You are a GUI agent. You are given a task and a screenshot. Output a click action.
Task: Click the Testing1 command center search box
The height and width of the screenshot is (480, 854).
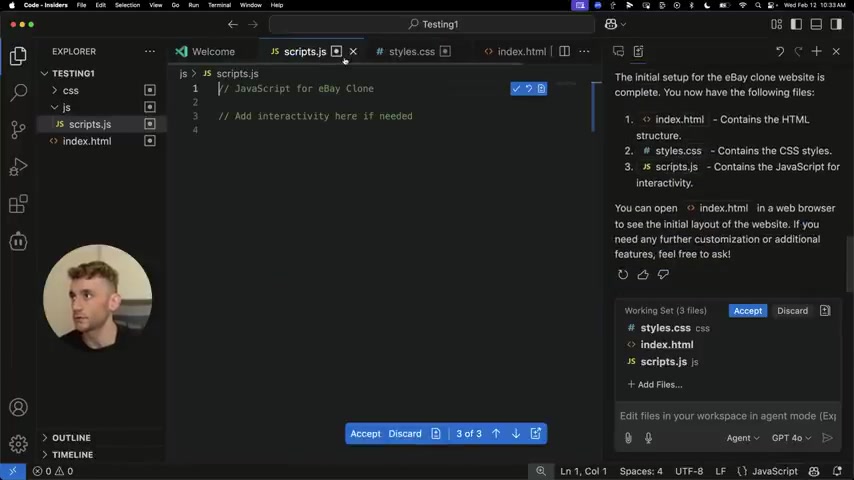(432, 25)
